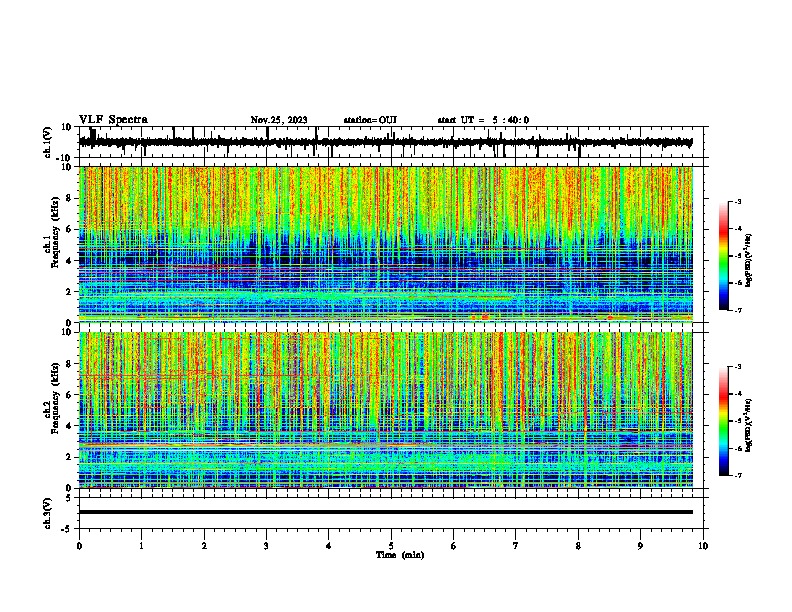Click the ch.2 spectrogram color scale bar
792x612 pixels.
click(723, 421)
